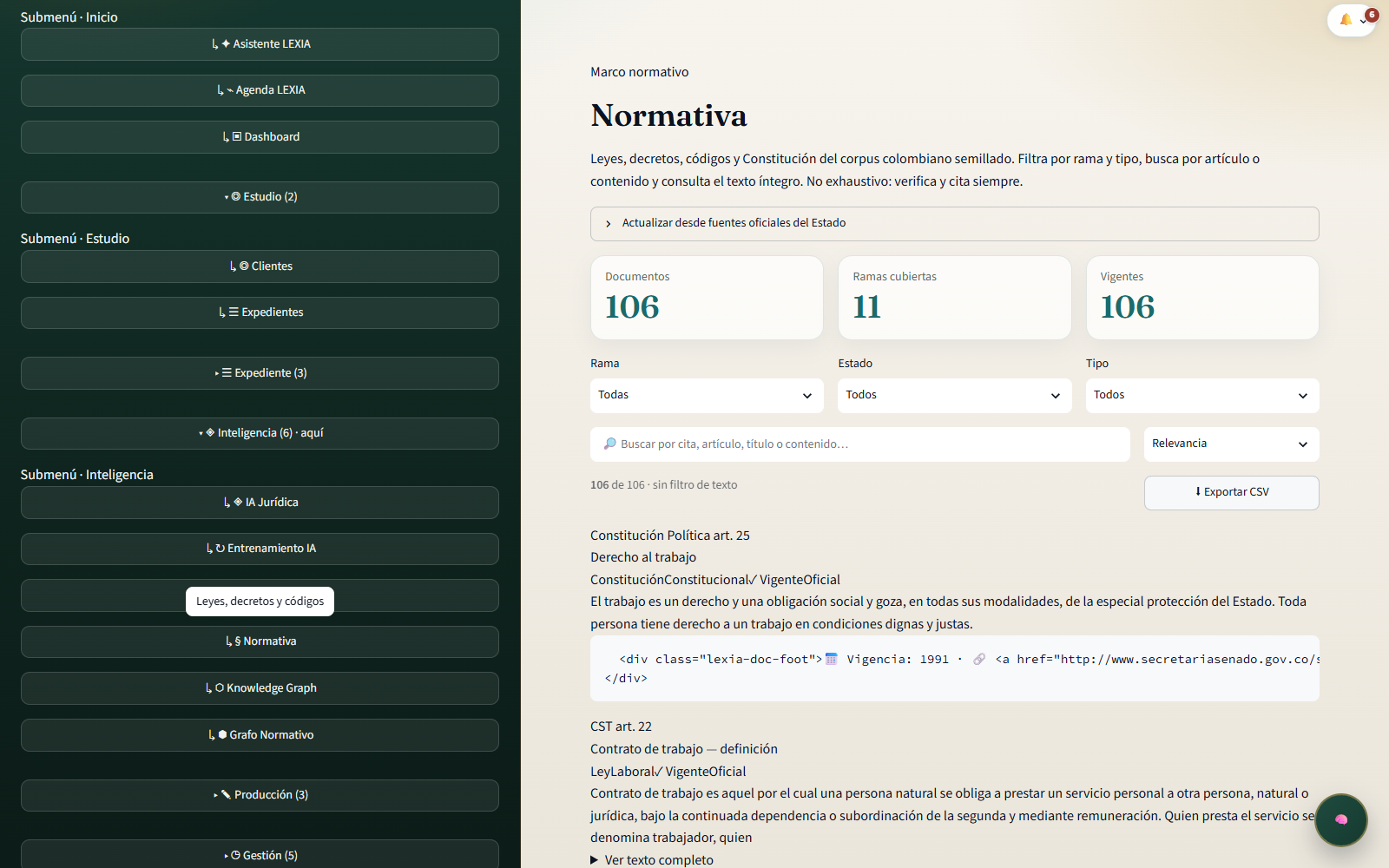Focus the Buscar por cita search field
Image resolution: width=1389 pixels, height=868 pixels.
click(x=860, y=444)
